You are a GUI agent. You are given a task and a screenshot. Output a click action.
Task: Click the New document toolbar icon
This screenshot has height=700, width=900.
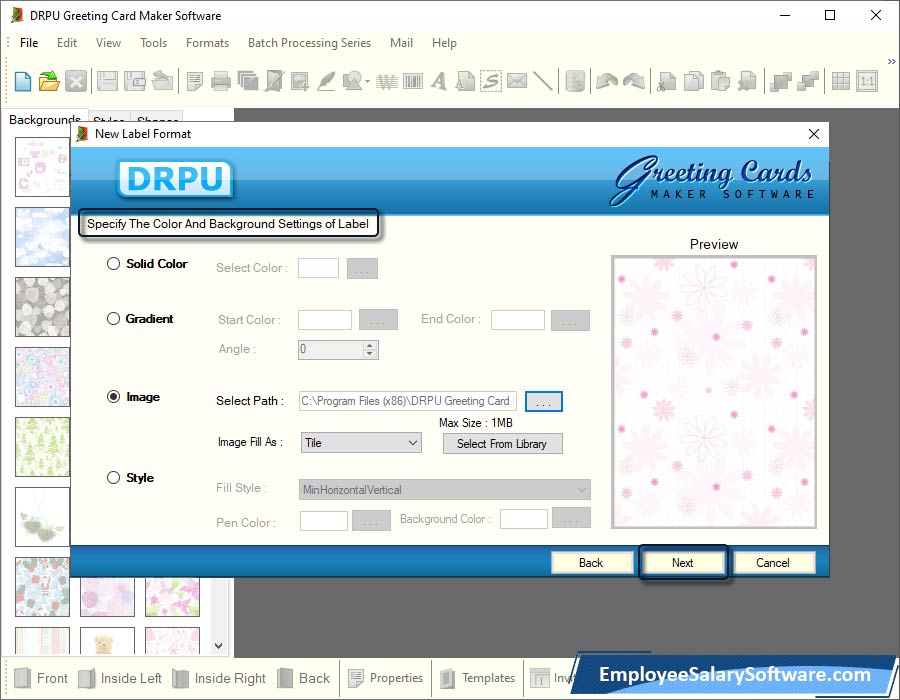click(22, 81)
